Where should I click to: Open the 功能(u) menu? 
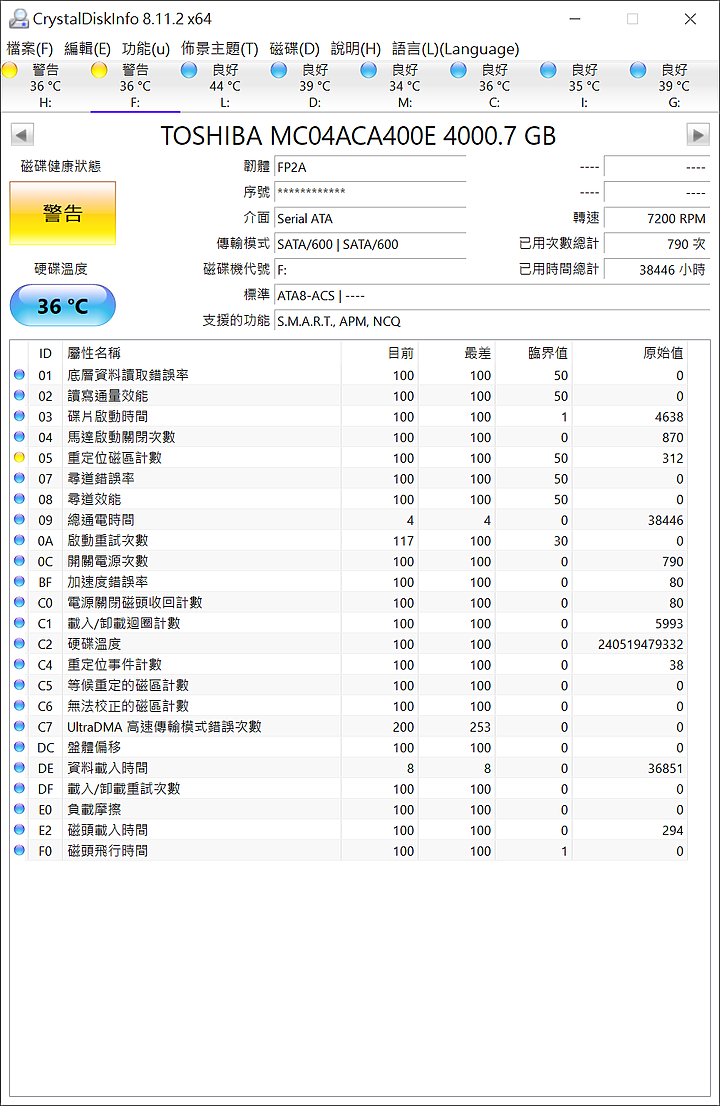click(x=146, y=49)
